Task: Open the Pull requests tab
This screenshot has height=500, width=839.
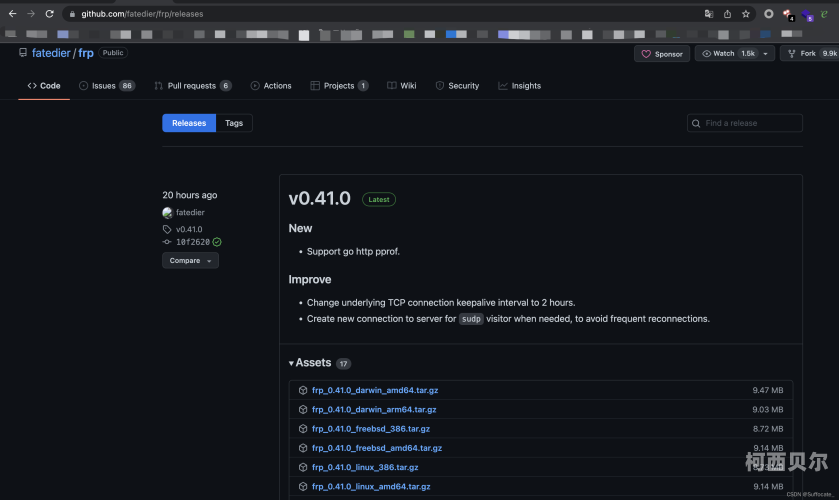Action: [x=193, y=86]
